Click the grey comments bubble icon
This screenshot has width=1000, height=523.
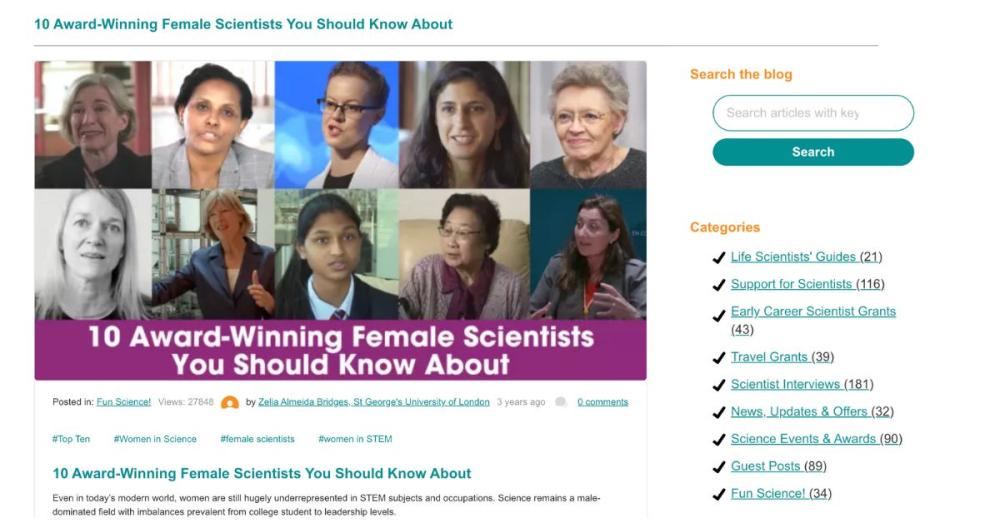click(561, 402)
